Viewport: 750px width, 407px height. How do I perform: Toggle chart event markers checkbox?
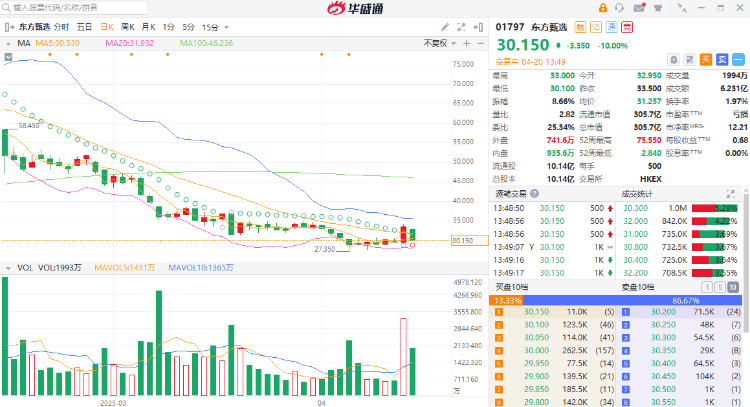[8, 57]
